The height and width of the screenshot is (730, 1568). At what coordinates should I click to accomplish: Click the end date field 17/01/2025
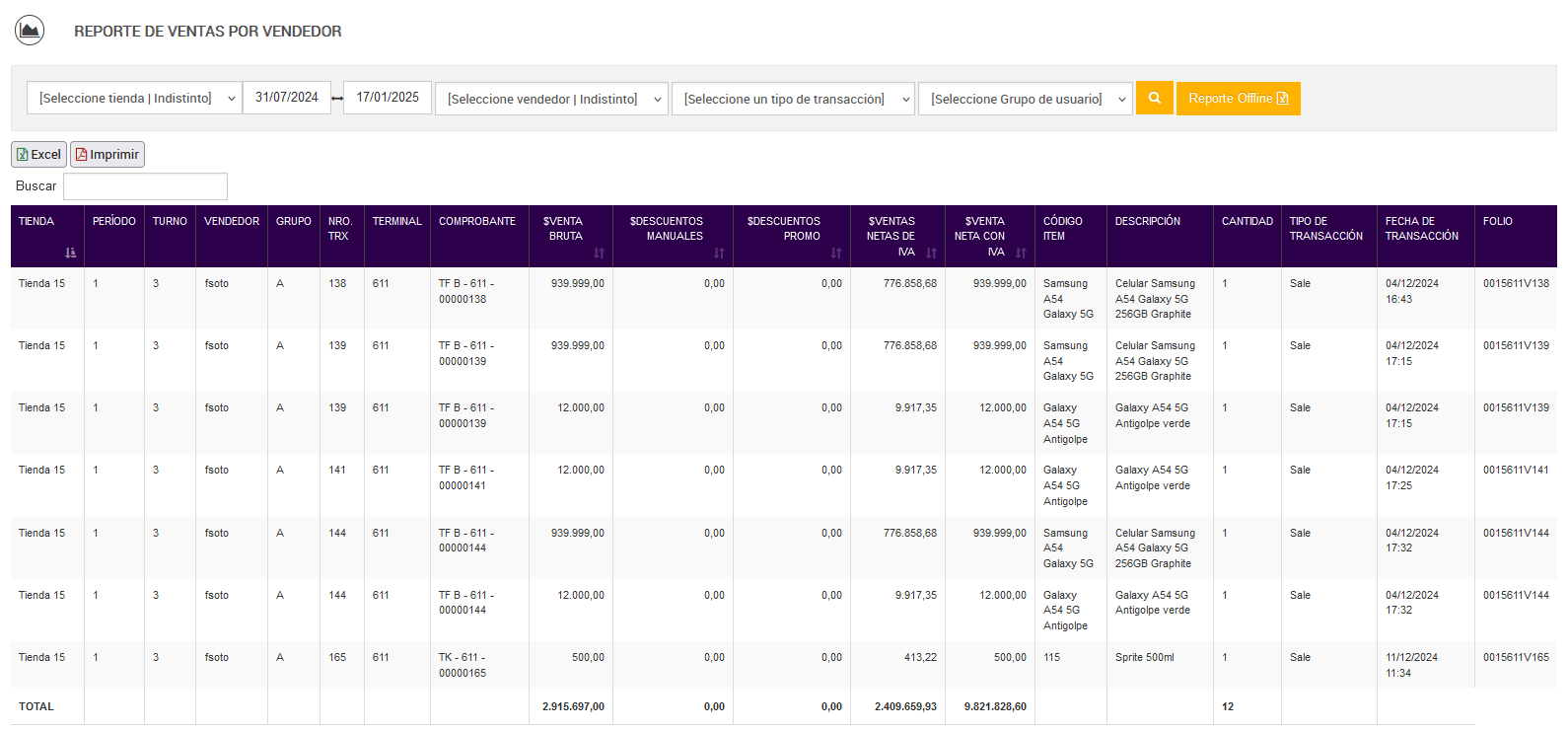[x=388, y=98]
